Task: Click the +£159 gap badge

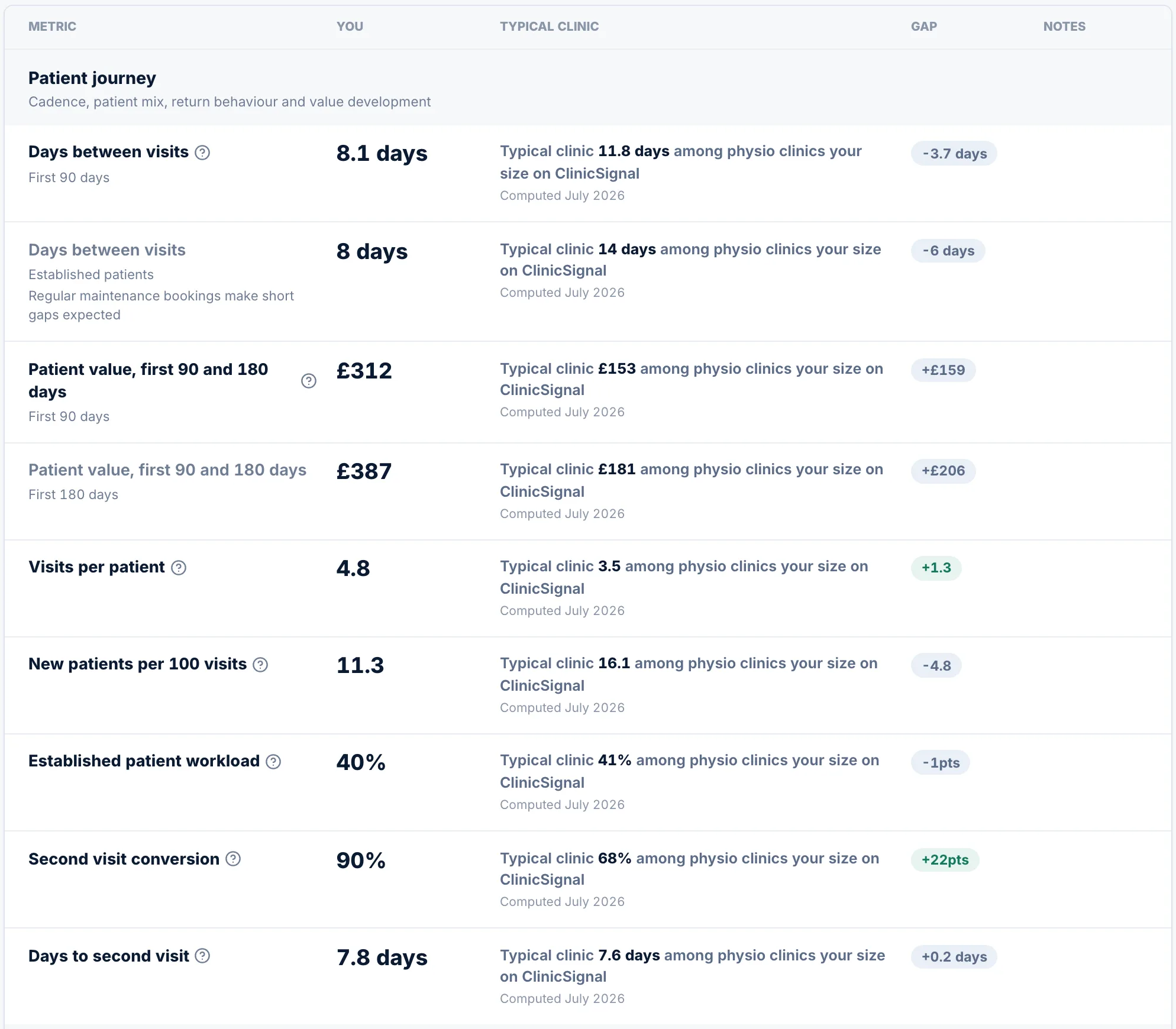Action: 943,370
